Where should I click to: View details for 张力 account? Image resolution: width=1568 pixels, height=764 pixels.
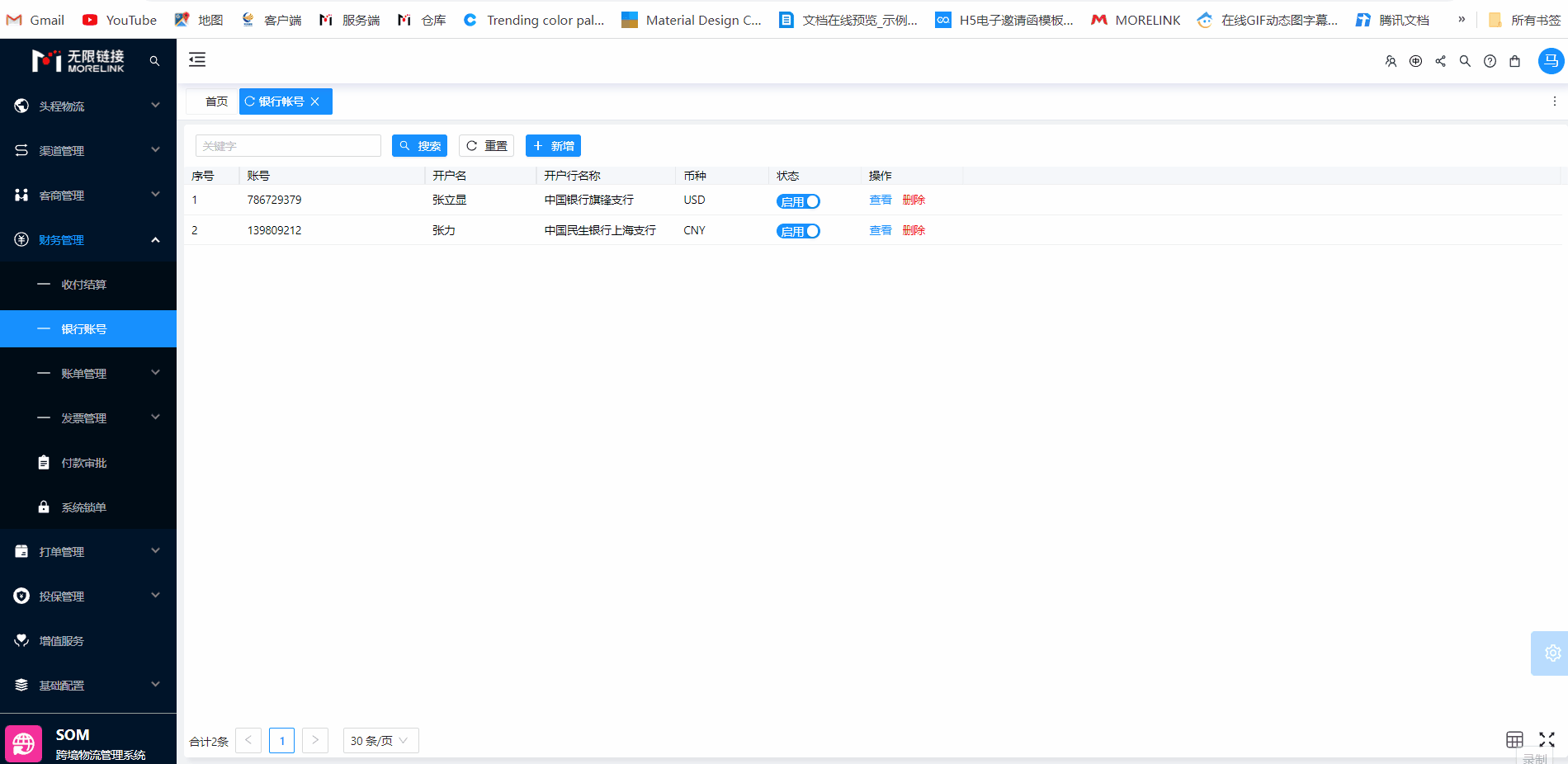881,231
